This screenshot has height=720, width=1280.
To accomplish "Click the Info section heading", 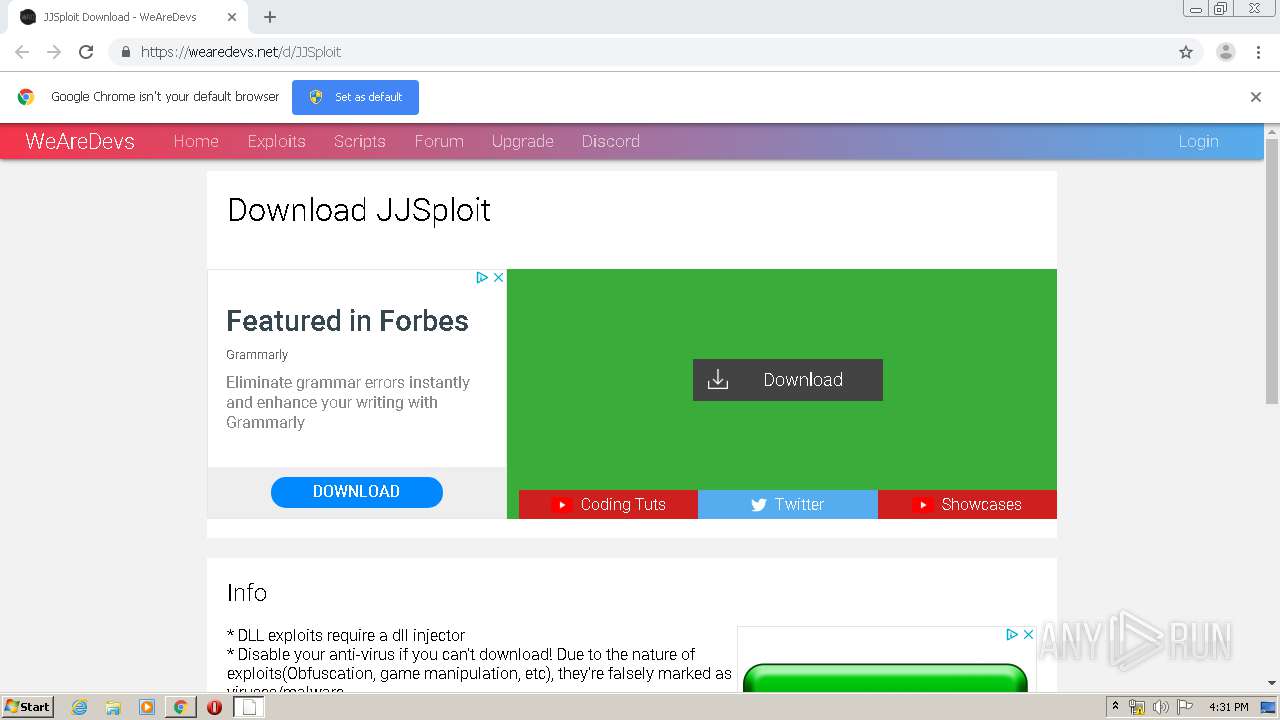I will click(247, 592).
